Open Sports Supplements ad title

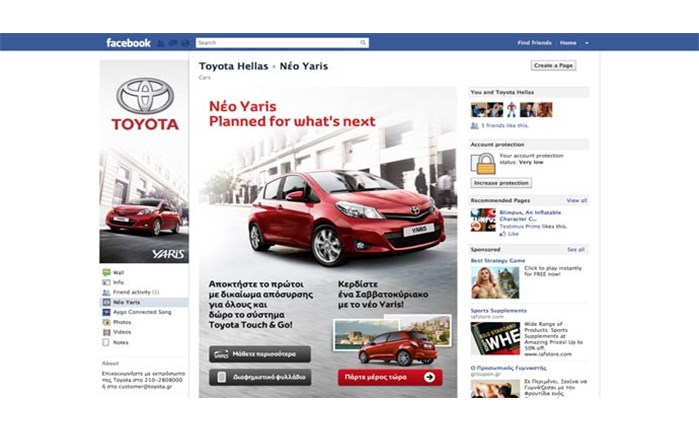[x=498, y=311]
